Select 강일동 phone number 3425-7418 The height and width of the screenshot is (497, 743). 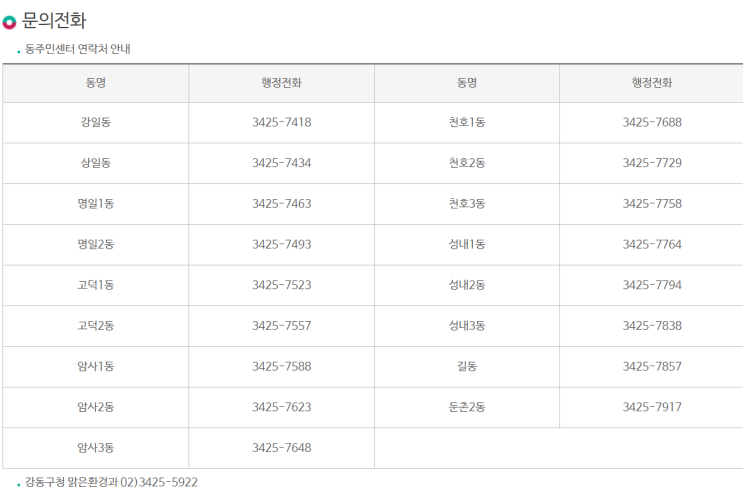281,122
